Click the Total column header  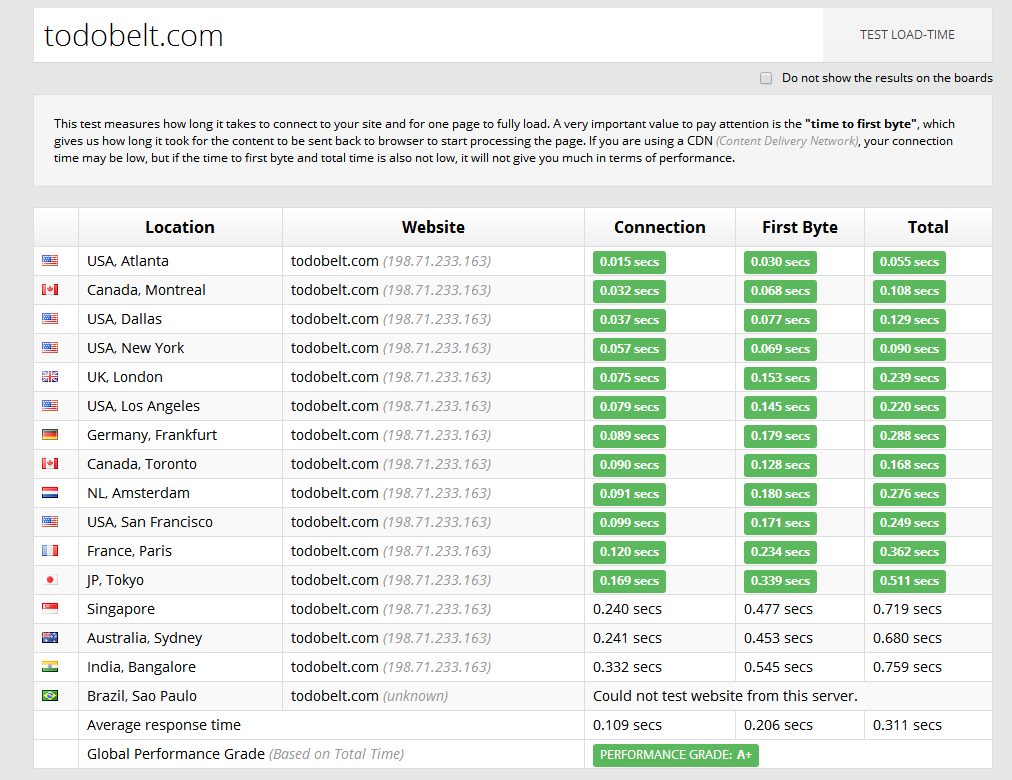(928, 227)
